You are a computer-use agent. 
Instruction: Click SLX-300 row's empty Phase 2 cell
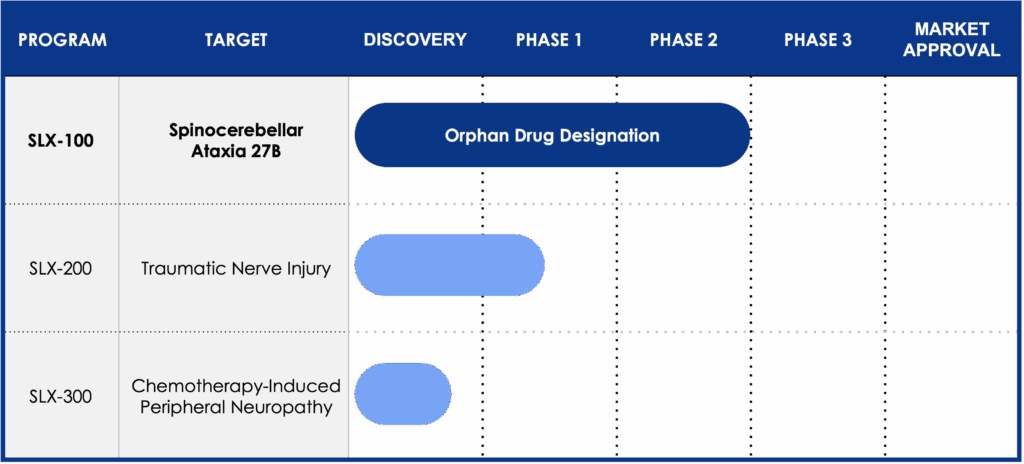click(683, 397)
